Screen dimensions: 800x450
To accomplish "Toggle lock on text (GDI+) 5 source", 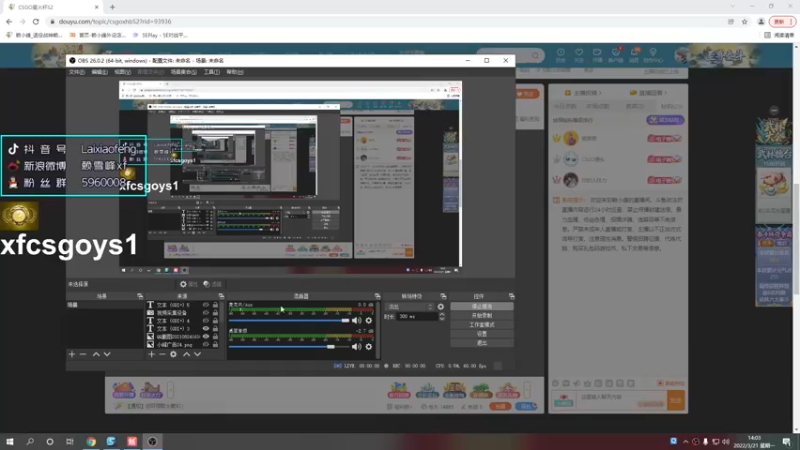I will (215, 305).
